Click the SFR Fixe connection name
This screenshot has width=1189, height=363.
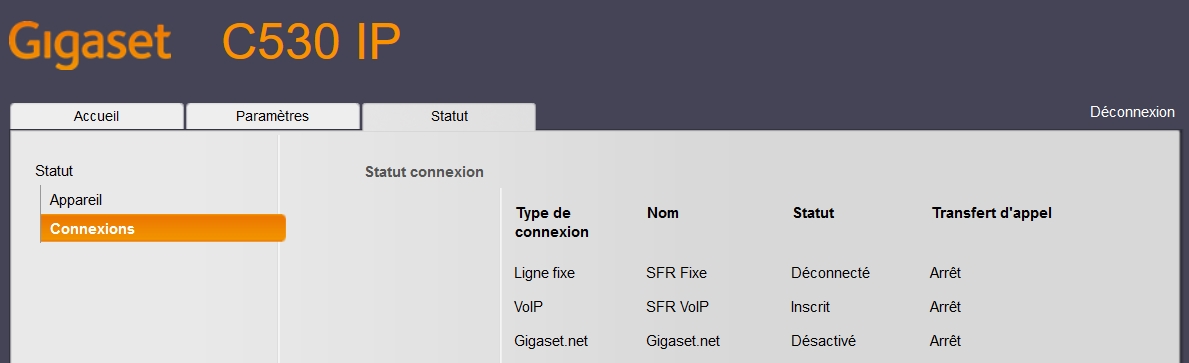pyautogui.click(x=676, y=273)
